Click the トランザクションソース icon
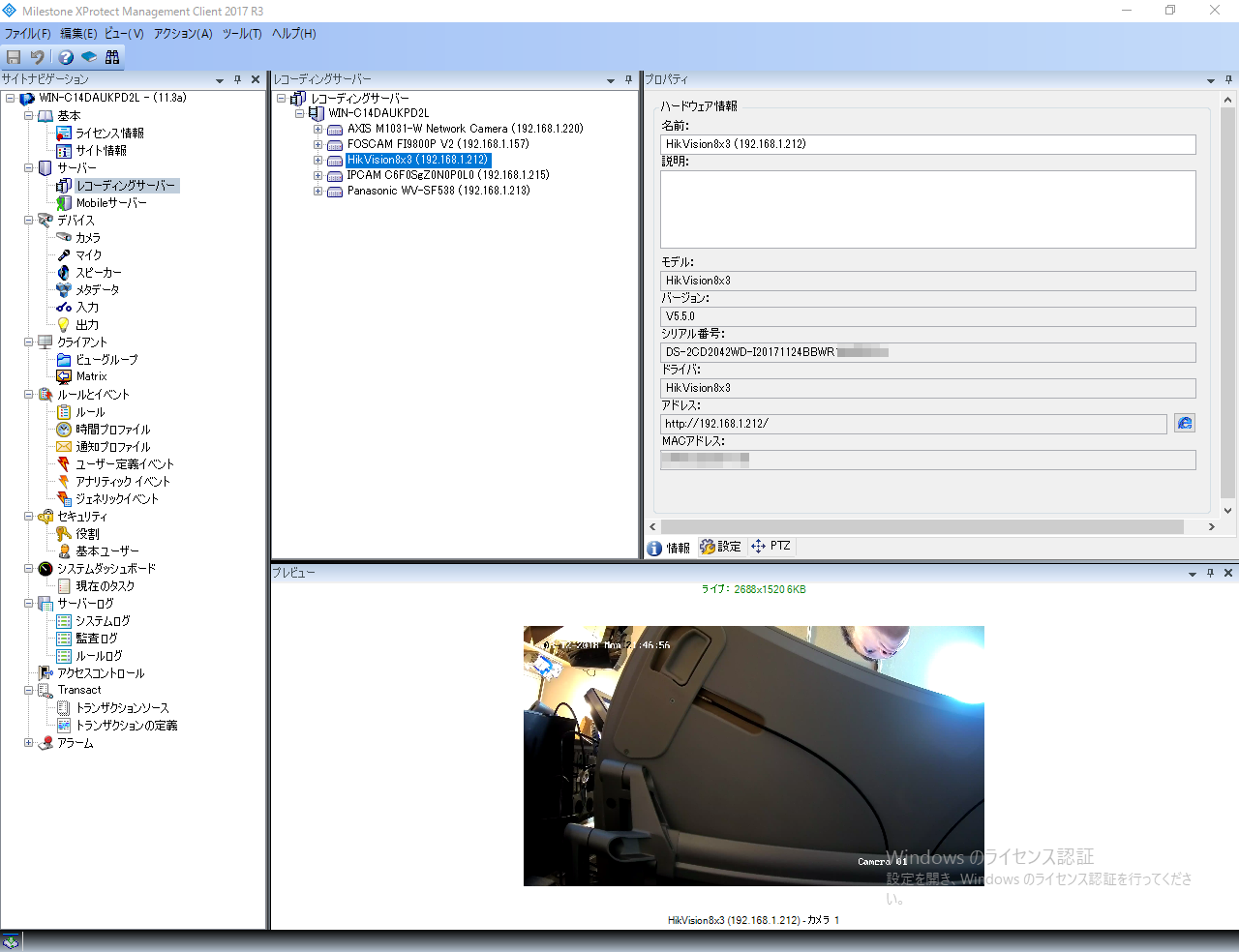The image size is (1239, 952). (64, 707)
